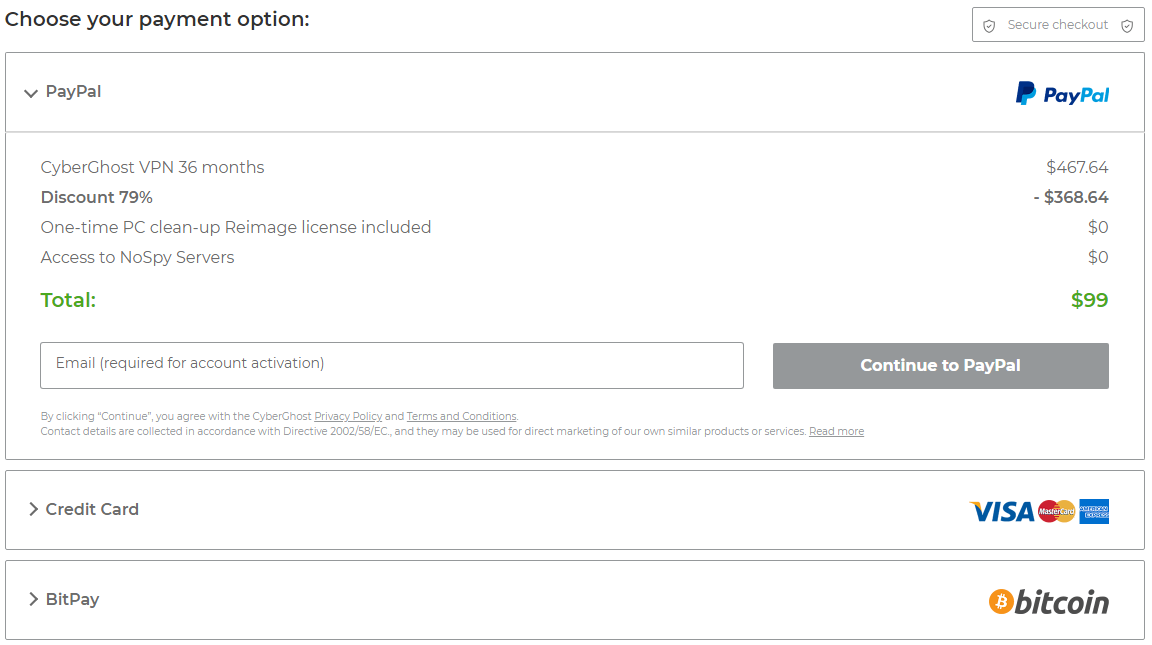Viewport: 1152px width, 645px height.
Task: Click the CyberGhost VPN 36 months line
Action: [x=152, y=167]
